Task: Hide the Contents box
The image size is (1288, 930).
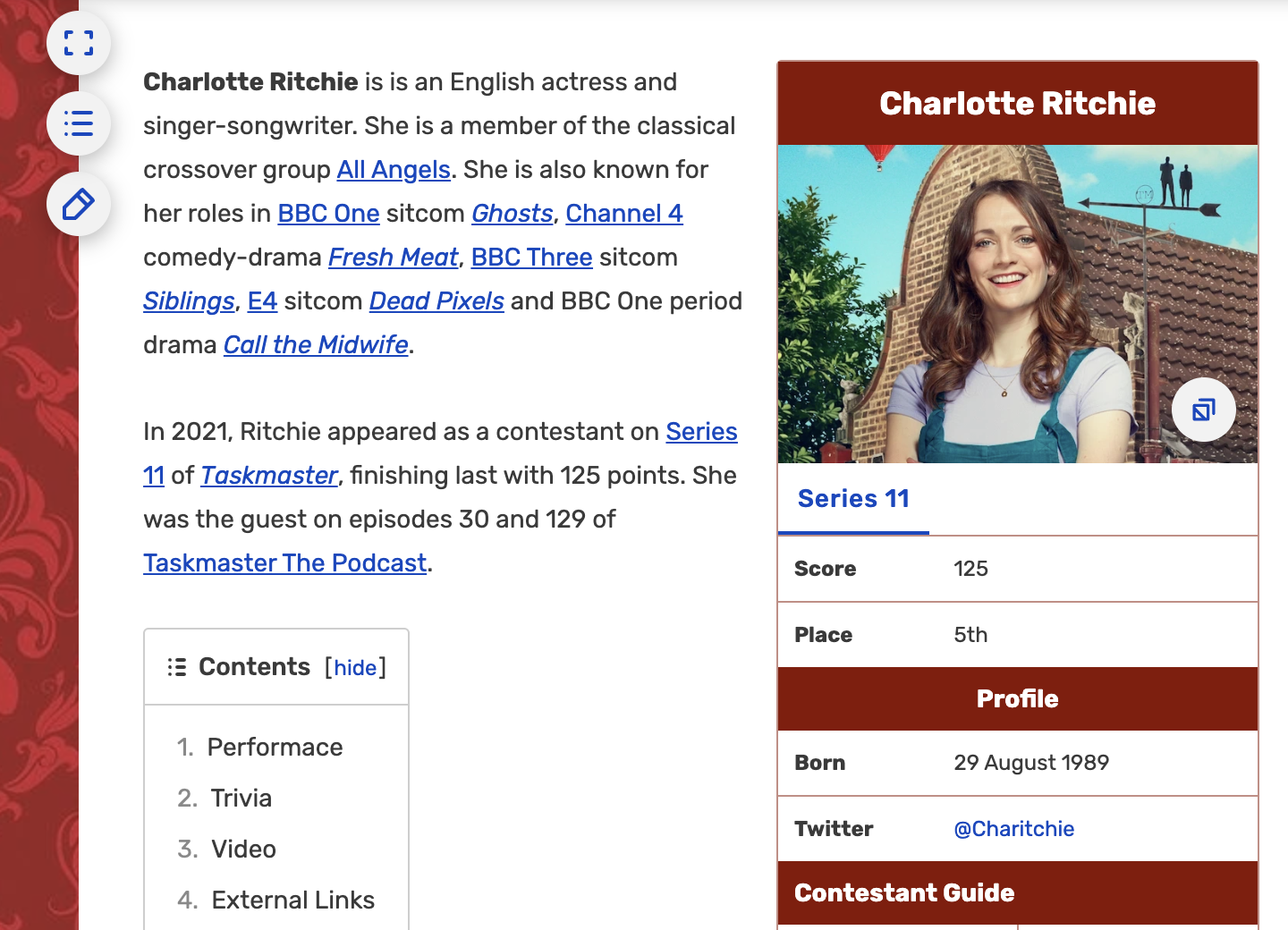Action: coord(355,668)
